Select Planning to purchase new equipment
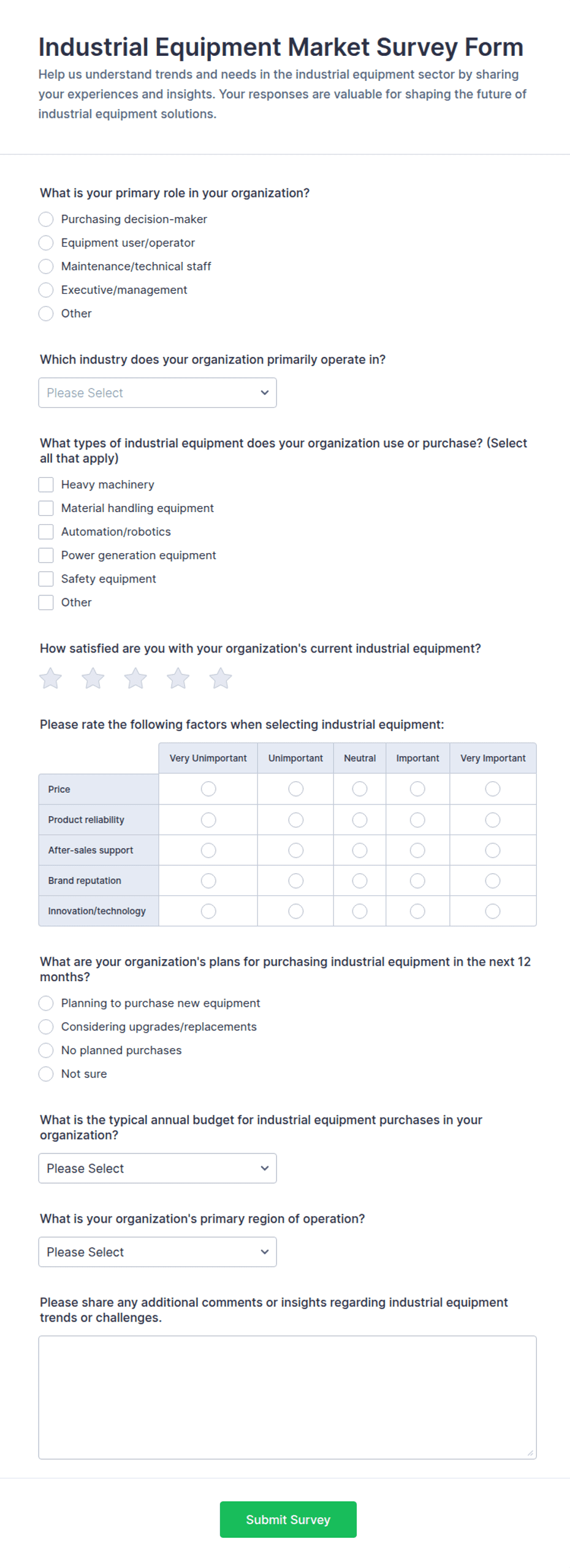 [x=46, y=1003]
